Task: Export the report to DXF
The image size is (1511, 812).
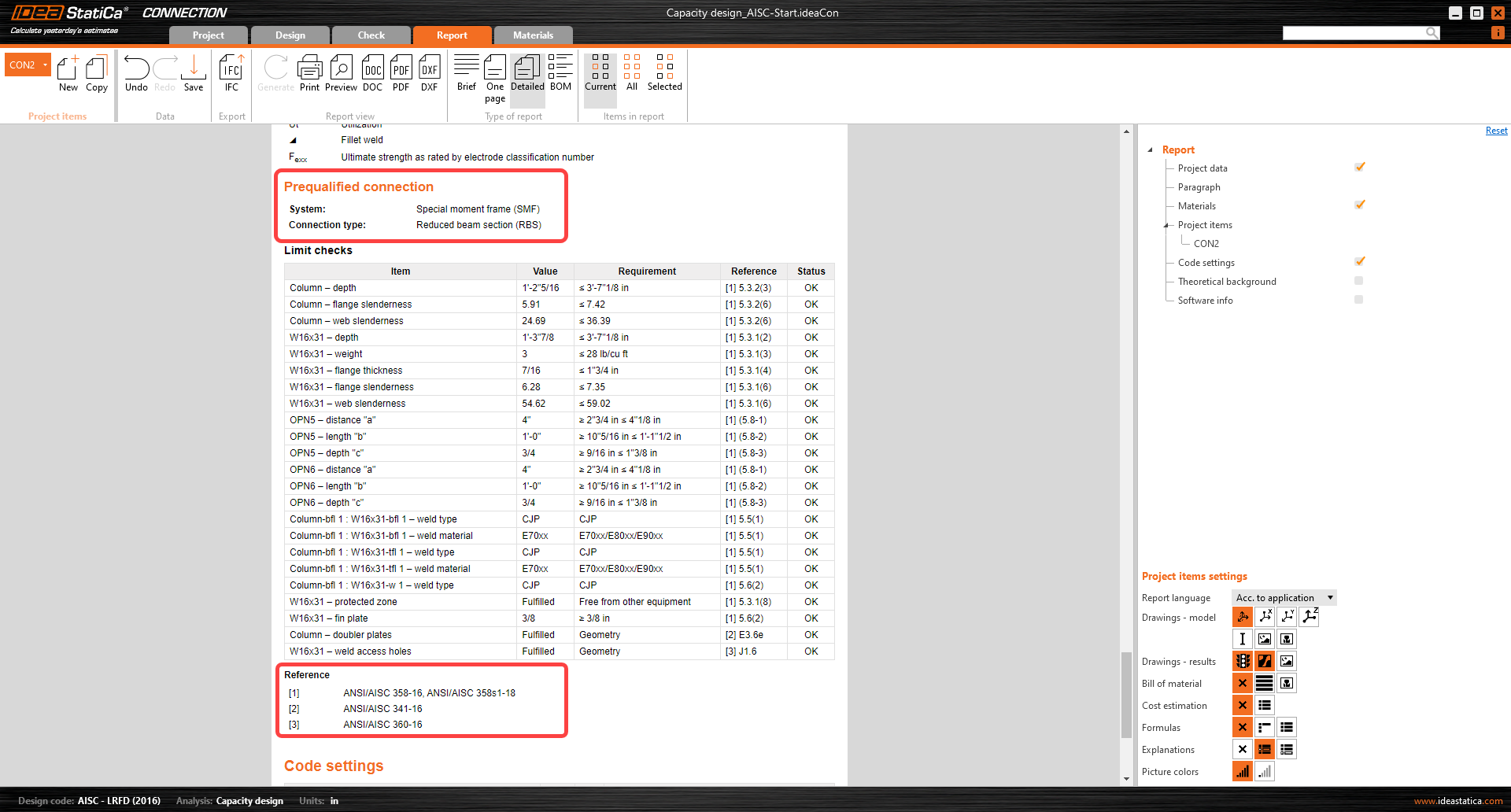Action: 429,73
